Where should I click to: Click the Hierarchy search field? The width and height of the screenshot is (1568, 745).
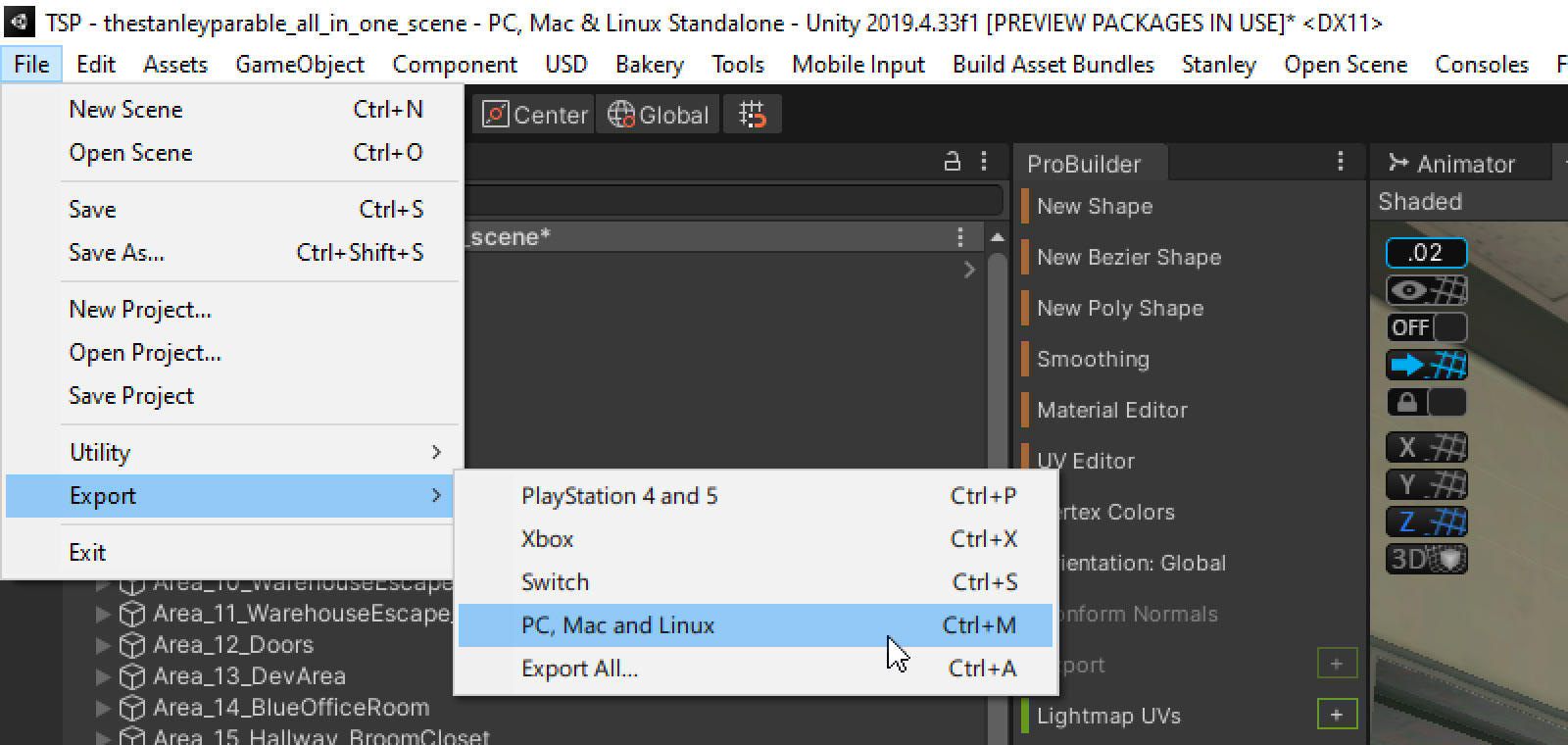click(x=733, y=201)
